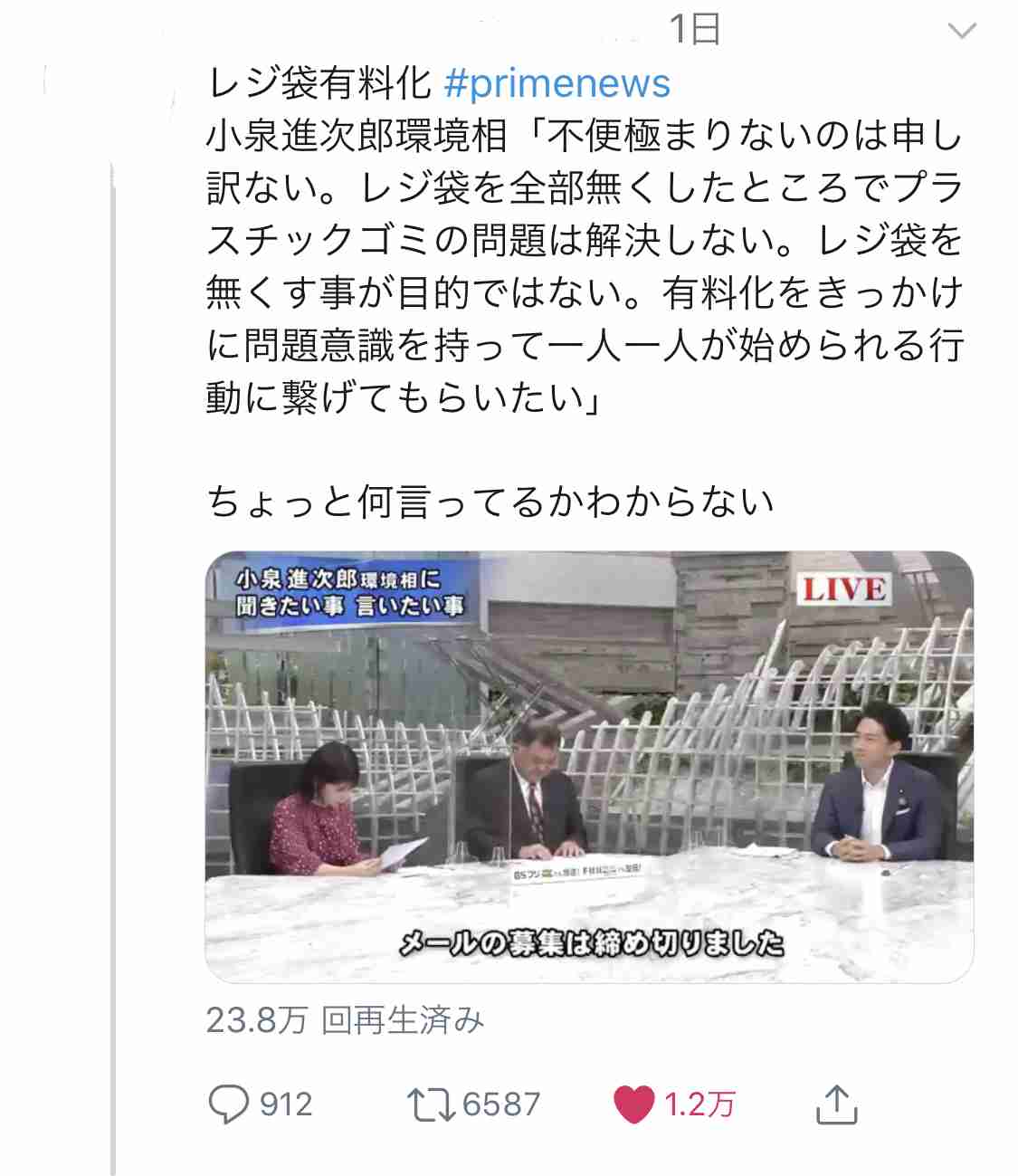Screen dimensions: 1018x1176
Task: Open the #primenews hashtag link
Action: 557,83
